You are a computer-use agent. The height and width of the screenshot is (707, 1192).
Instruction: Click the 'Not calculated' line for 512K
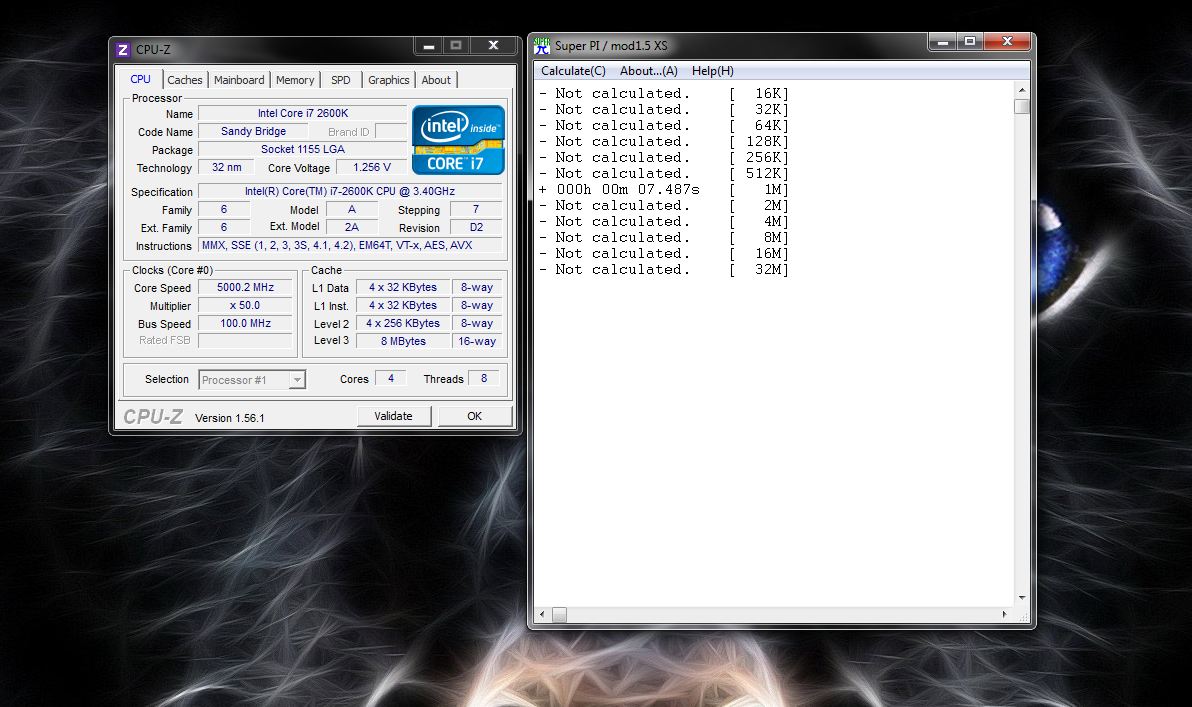664,173
